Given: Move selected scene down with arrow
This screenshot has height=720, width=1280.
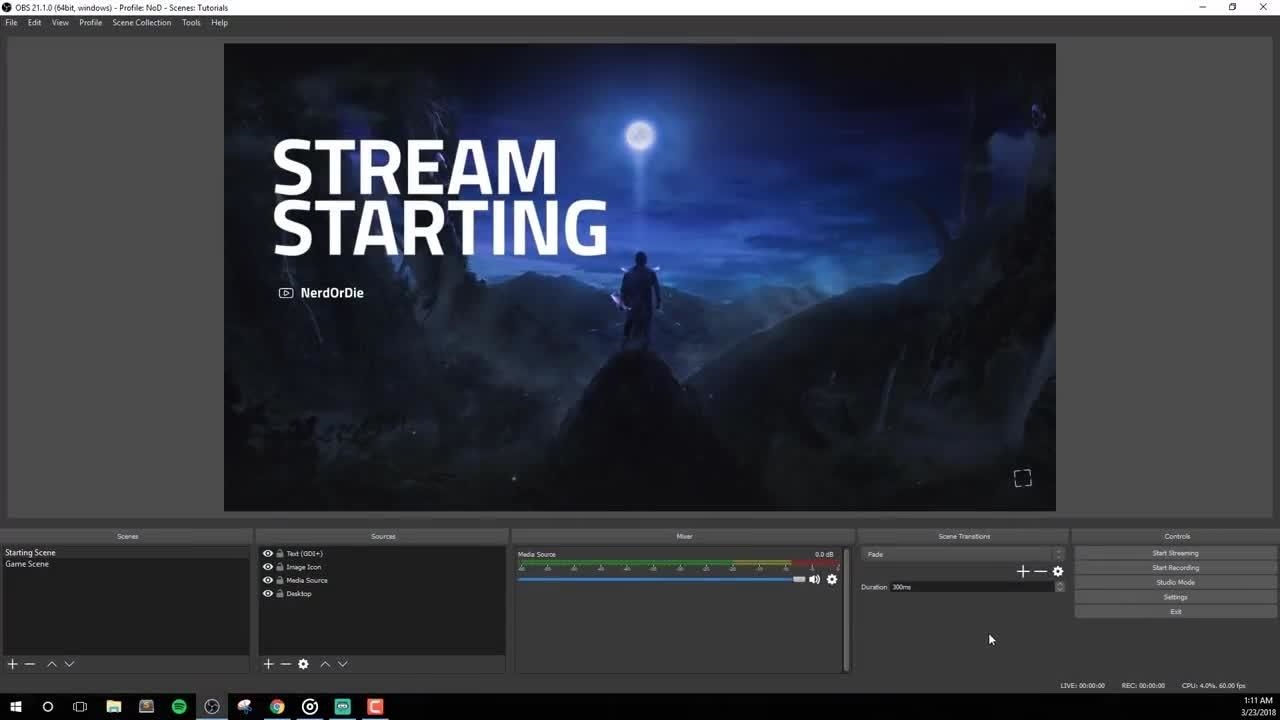Looking at the screenshot, I should pyautogui.click(x=69, y=664).
